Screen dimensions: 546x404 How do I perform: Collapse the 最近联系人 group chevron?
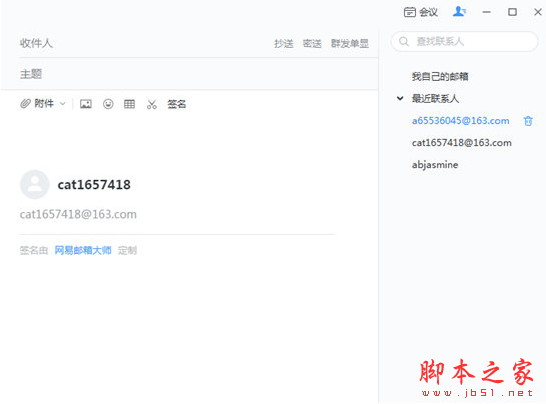click(400, 99)
